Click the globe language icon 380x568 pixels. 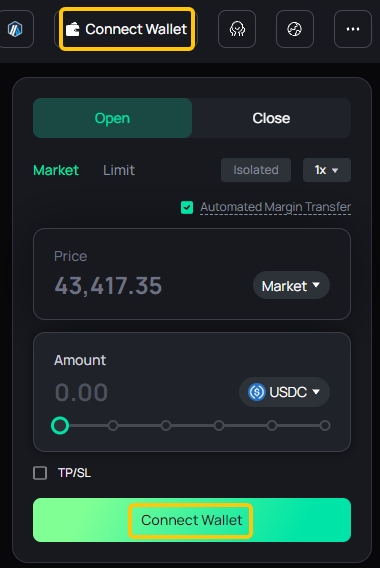click(295, 29)
